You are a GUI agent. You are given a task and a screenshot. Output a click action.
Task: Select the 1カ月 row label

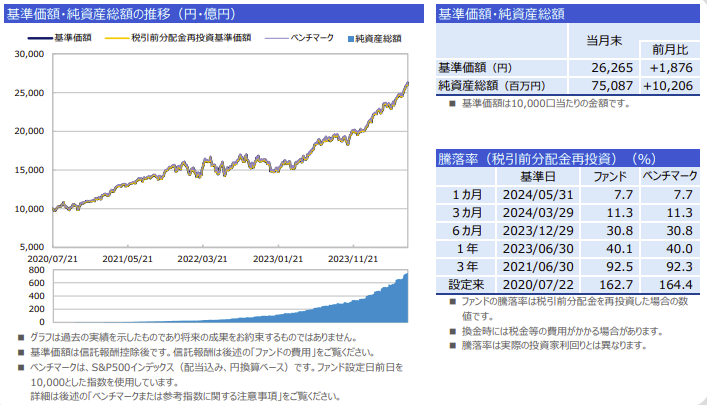click(467, 194)
